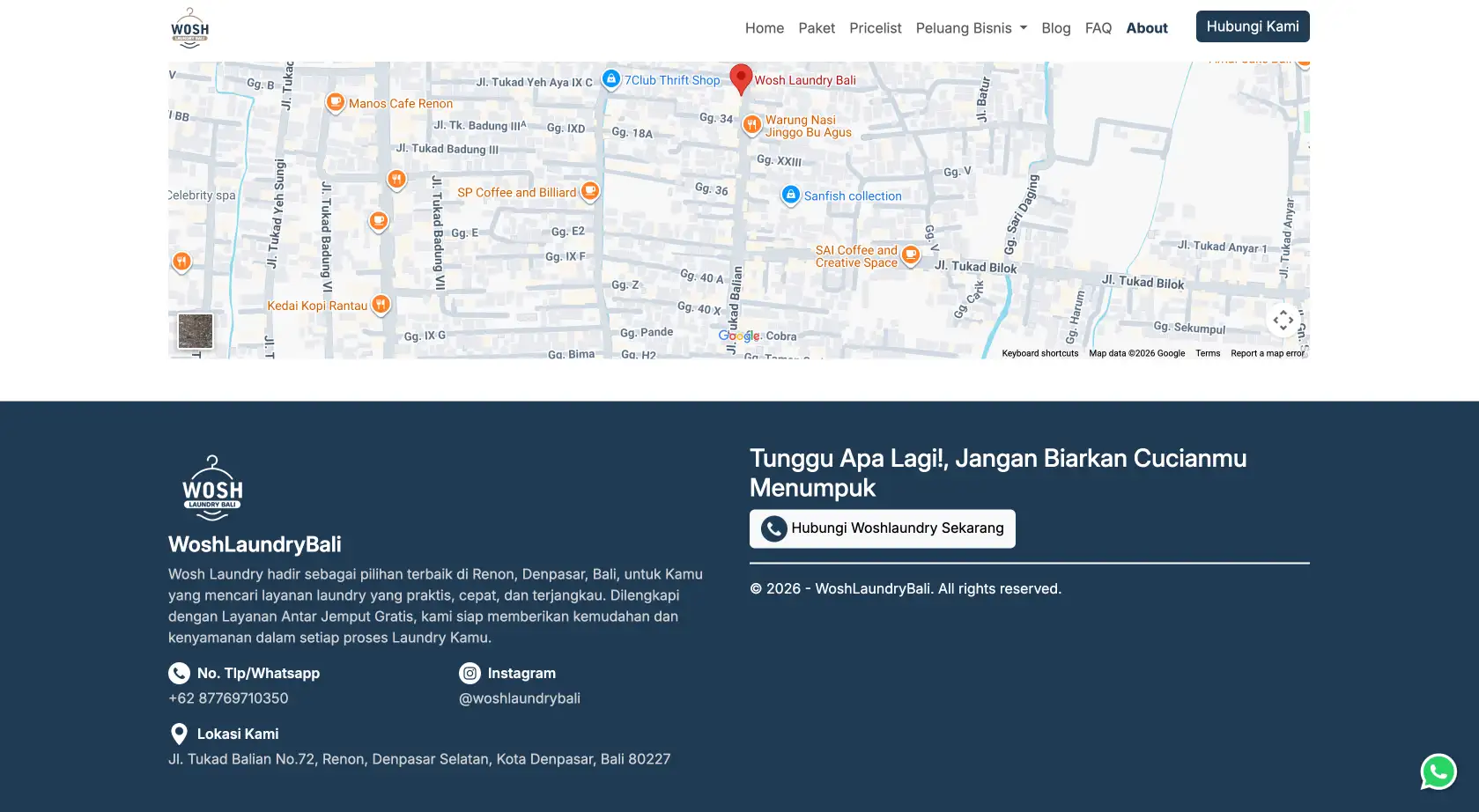Click the Google logo on the map

coord(738,336)
